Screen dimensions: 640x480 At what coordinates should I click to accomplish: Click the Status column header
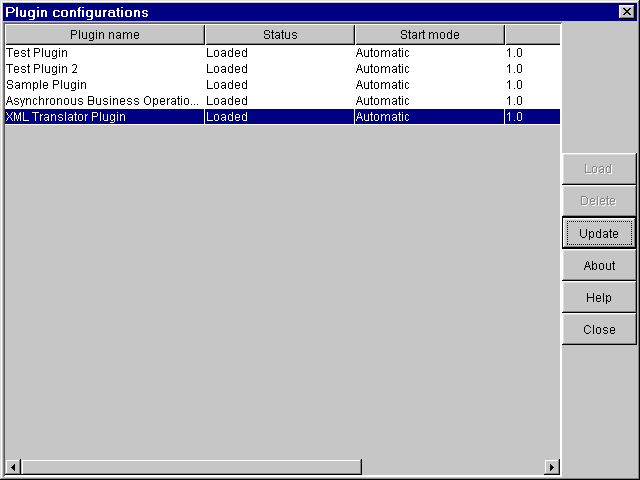tap(280, 35)
